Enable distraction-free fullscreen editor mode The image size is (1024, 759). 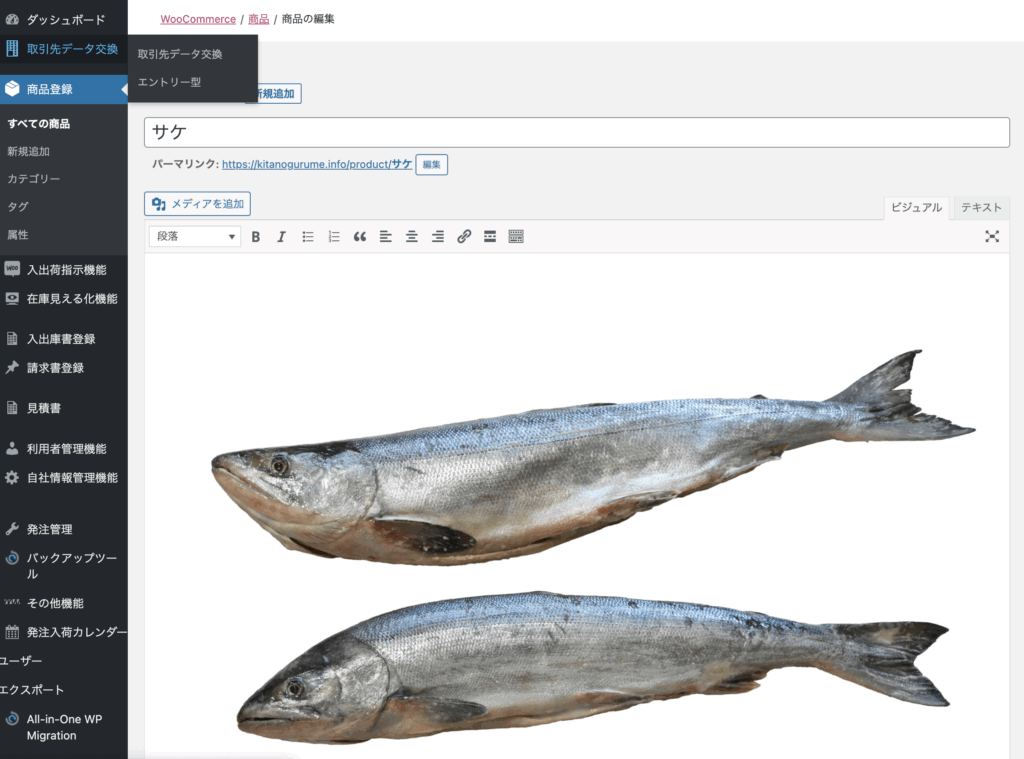pyautogui.click(x=992, y=237)
